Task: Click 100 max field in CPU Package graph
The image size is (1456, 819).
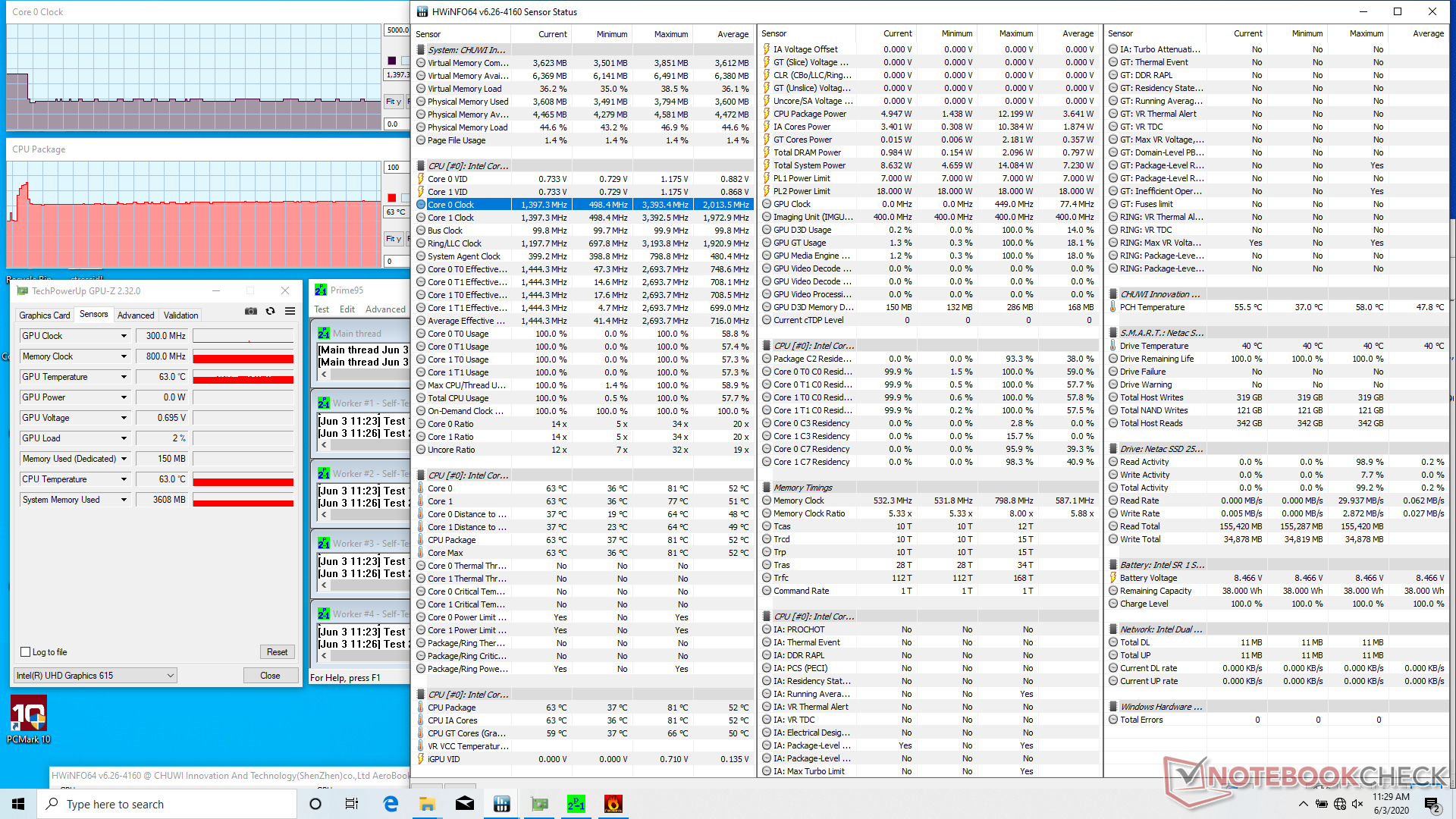Action: point(397,168)
